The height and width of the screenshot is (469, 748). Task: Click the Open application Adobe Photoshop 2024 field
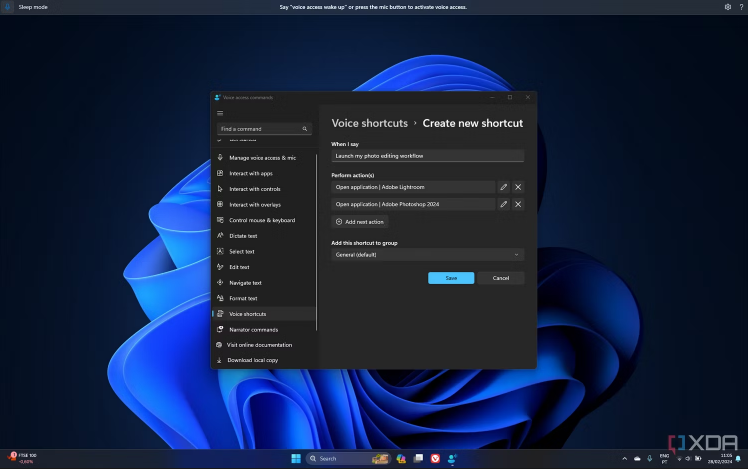413,204
